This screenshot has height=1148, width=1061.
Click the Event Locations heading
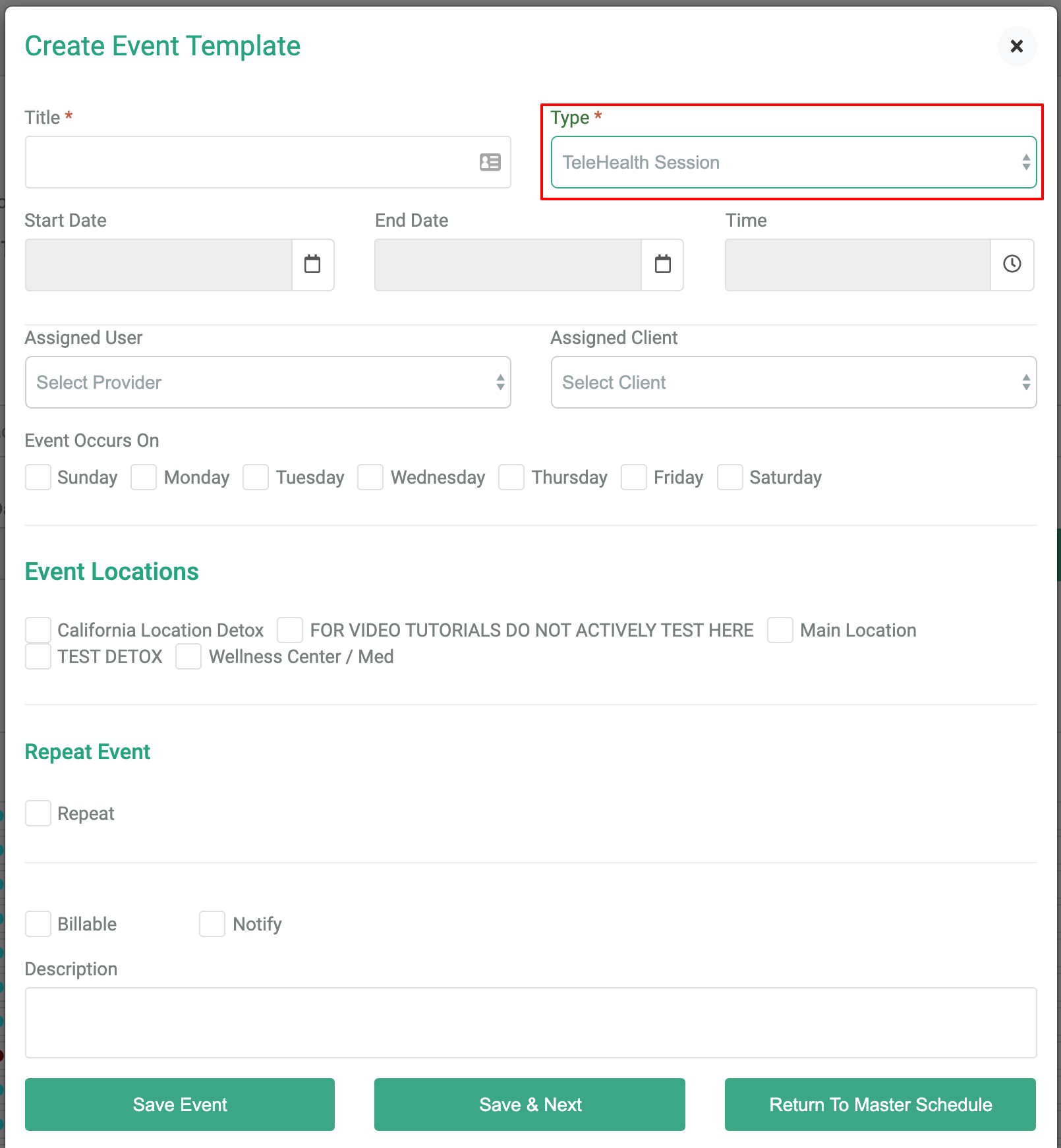112,572
